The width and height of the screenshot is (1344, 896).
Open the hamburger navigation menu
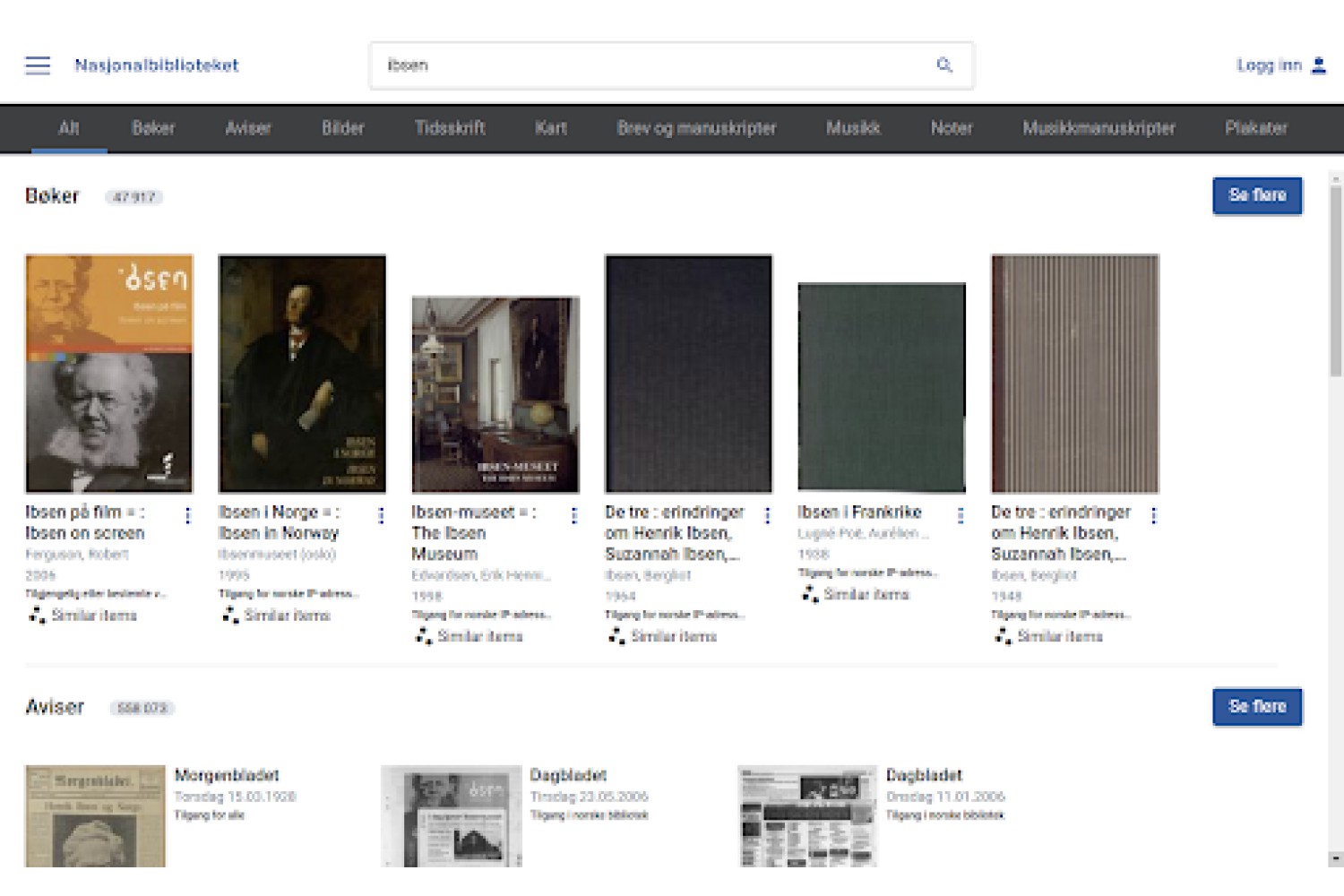(38, 65)
